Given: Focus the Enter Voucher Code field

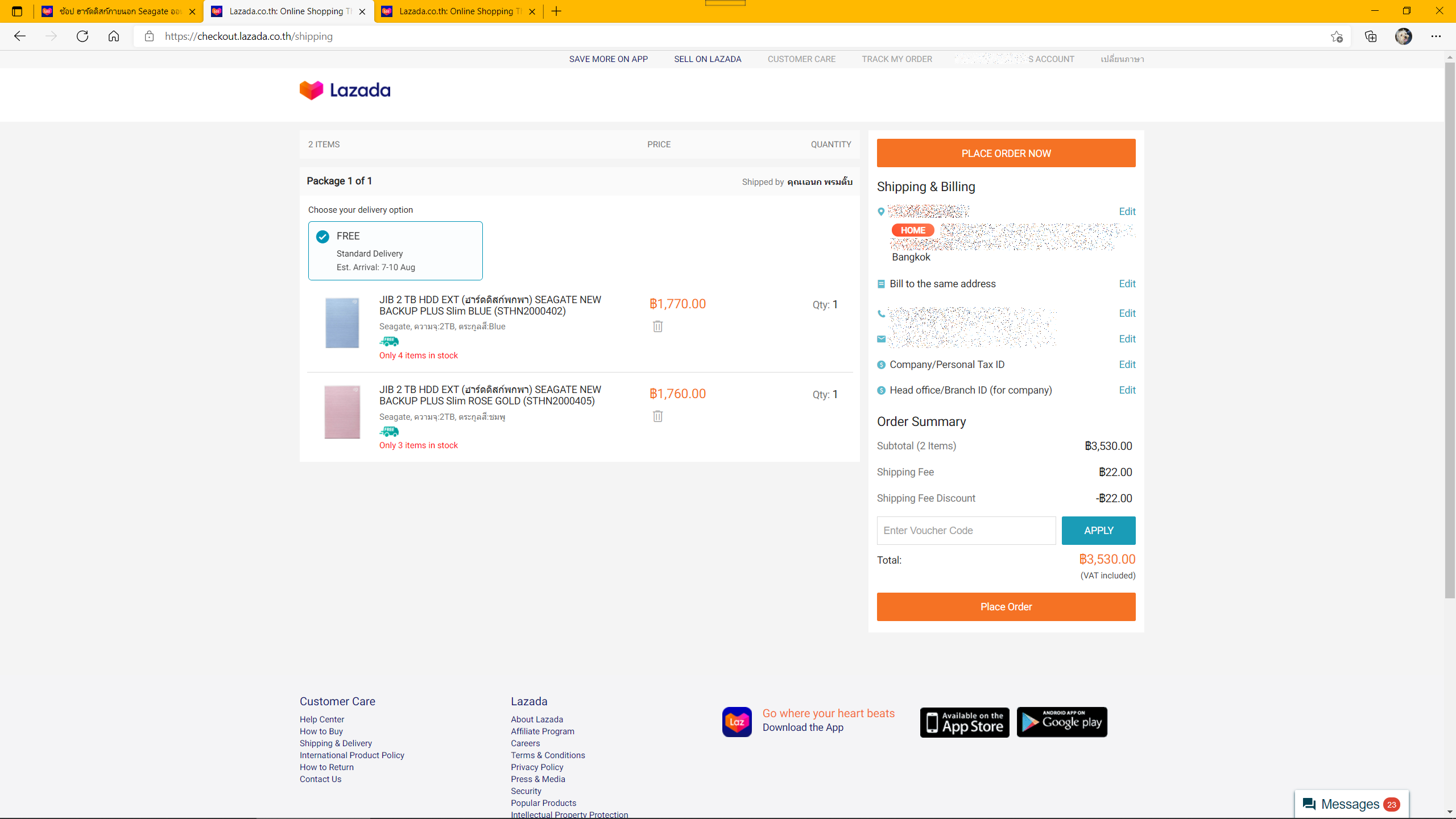Looking at the screenshot, I should click(x=966, y=531).
